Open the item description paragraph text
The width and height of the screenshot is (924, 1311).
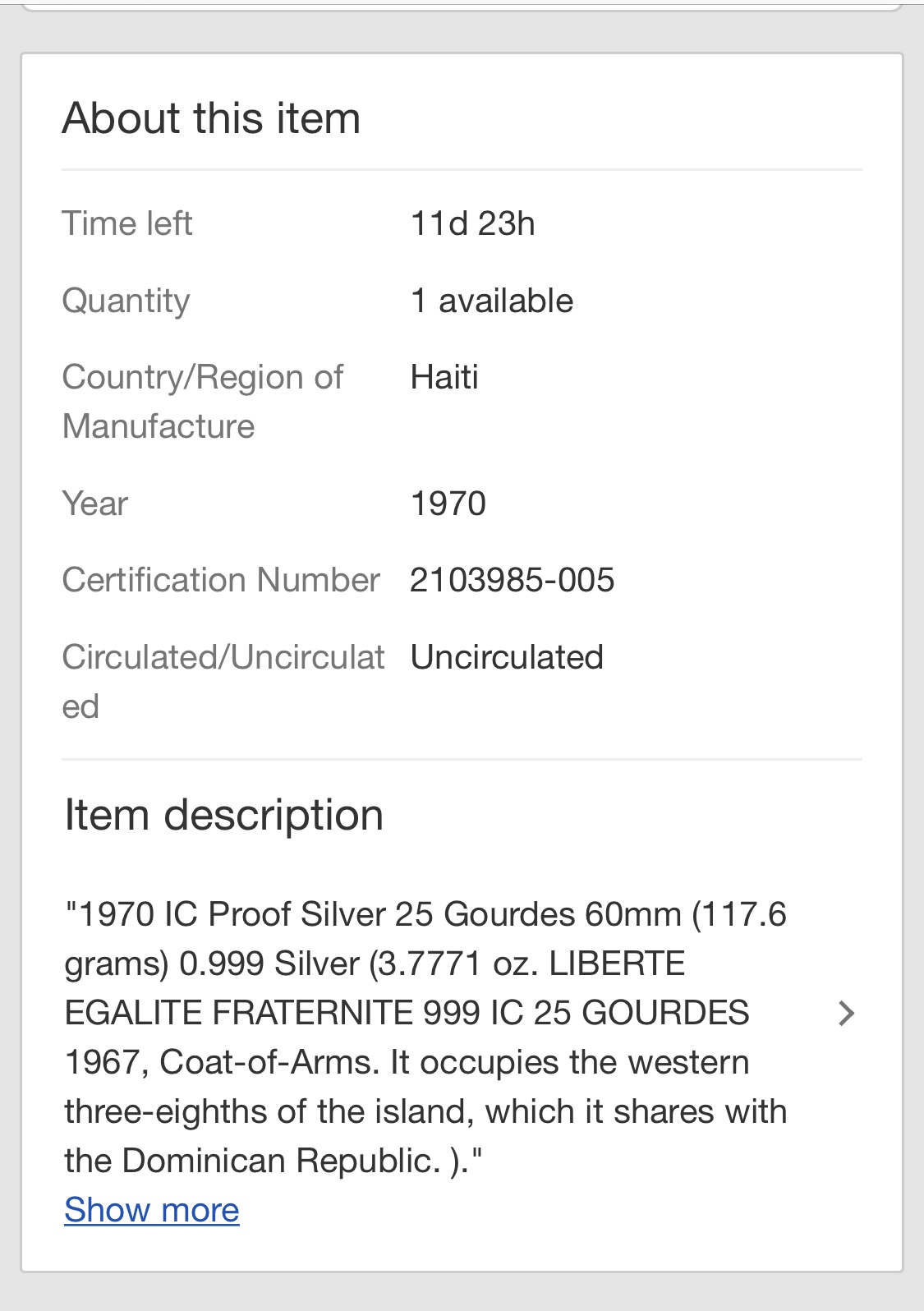pos(425,1037)
